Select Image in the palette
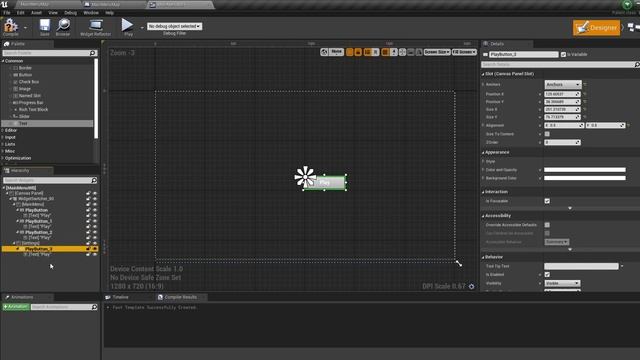The height and width of the screenshot is (360, 640). (24, 89)
